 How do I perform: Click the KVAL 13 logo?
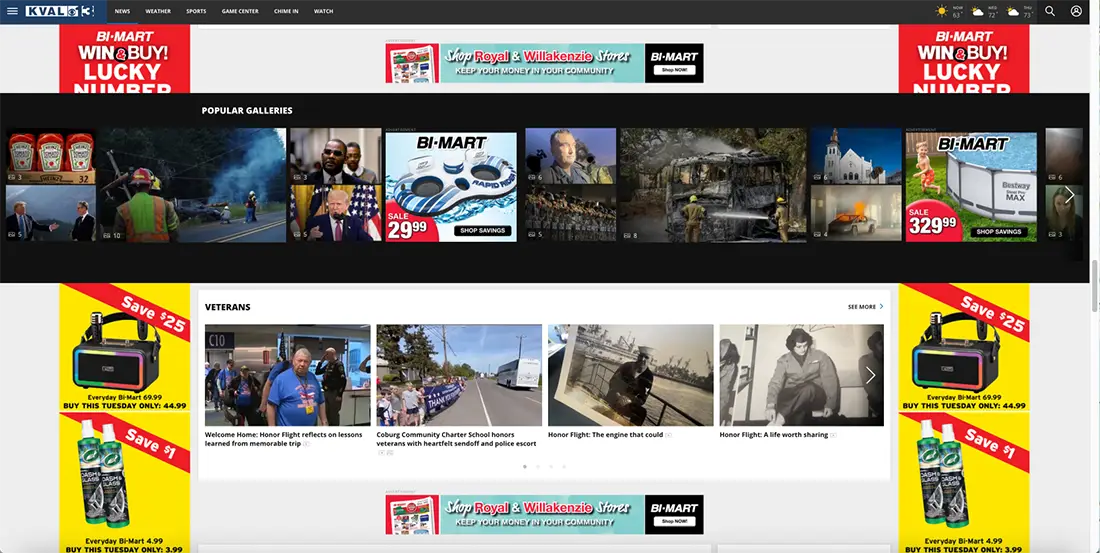pos(60,11)
